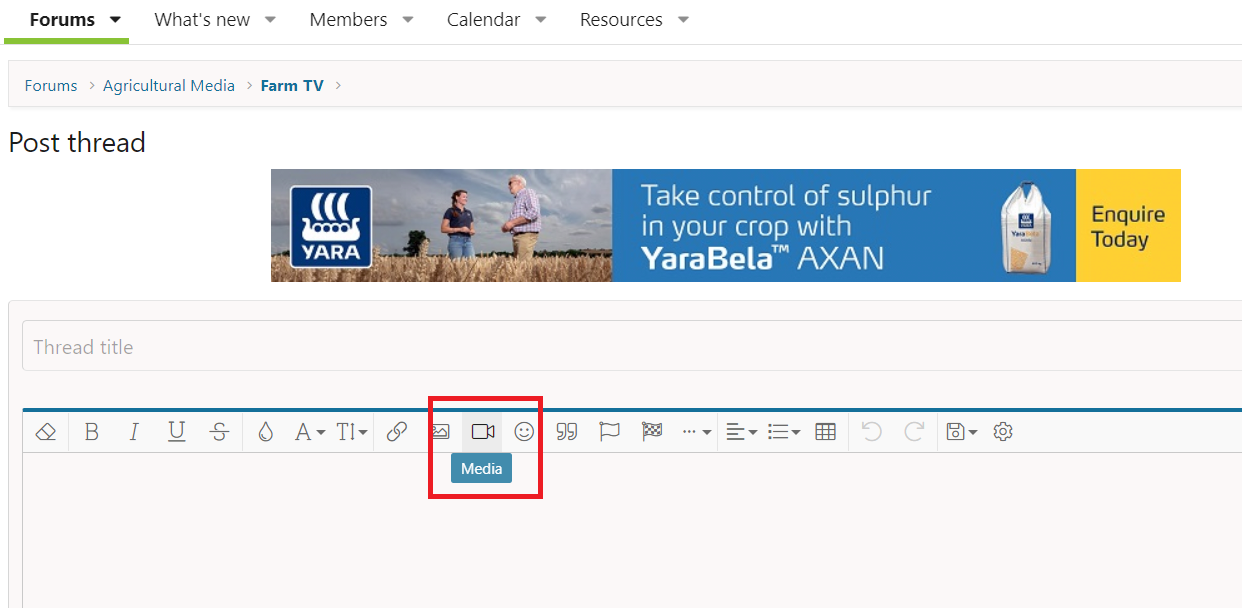1242x608 pixels.
Task: Click the Media video camera icon
Action: pyautogui.click(x=483, y=432)
